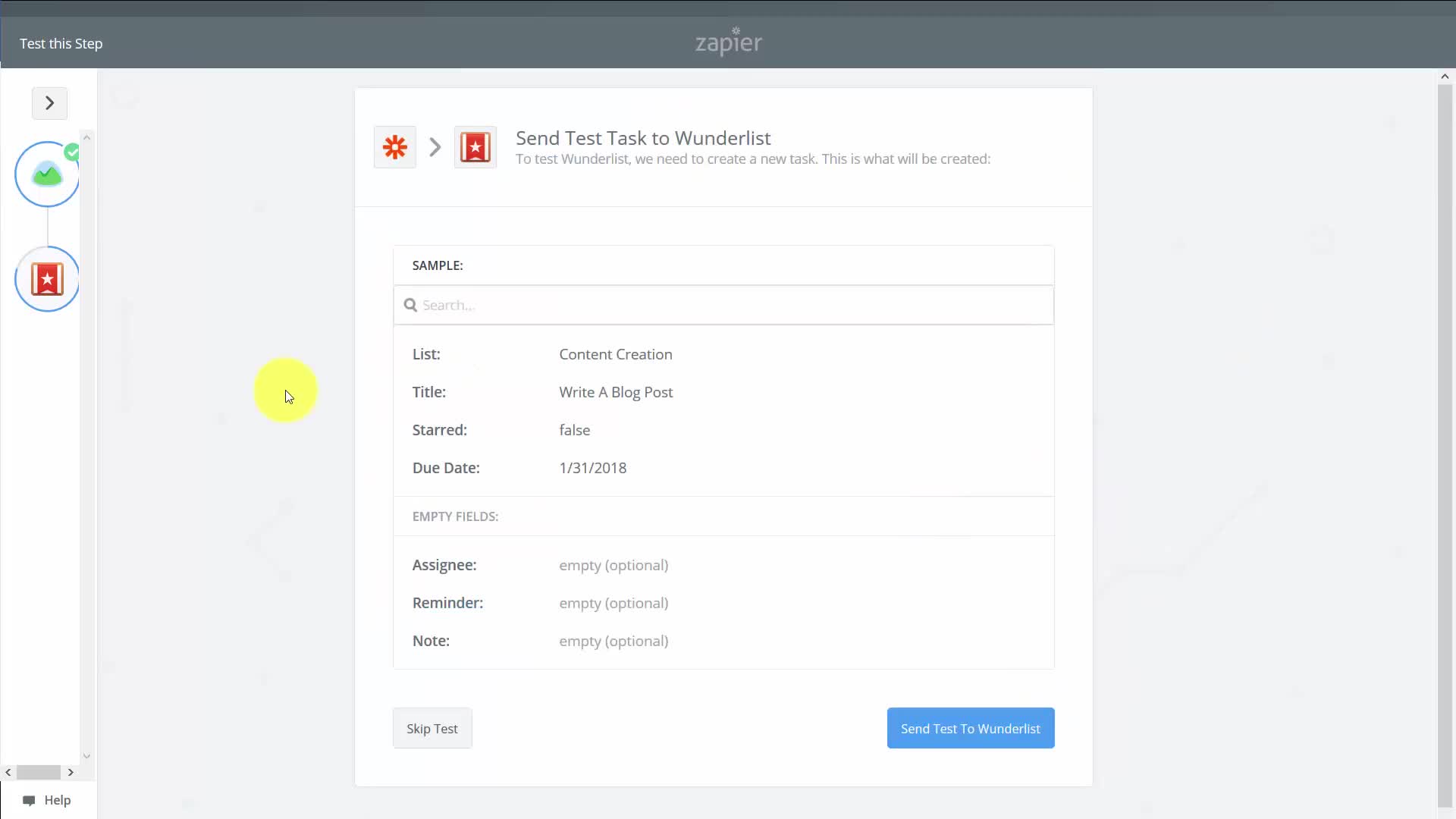Click the search magnifier icon
The image size is (1456, 819).
tap(410, 305)
